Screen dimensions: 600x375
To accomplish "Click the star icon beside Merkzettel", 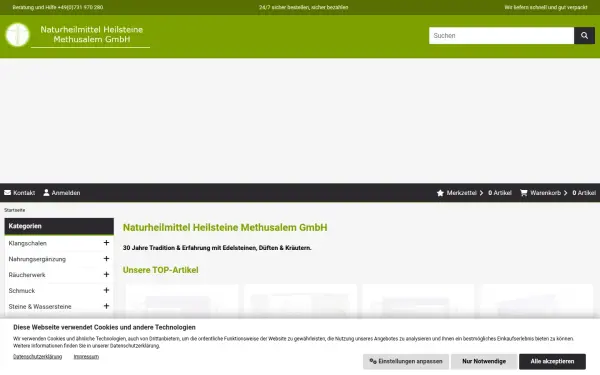I will pos(440,193).
